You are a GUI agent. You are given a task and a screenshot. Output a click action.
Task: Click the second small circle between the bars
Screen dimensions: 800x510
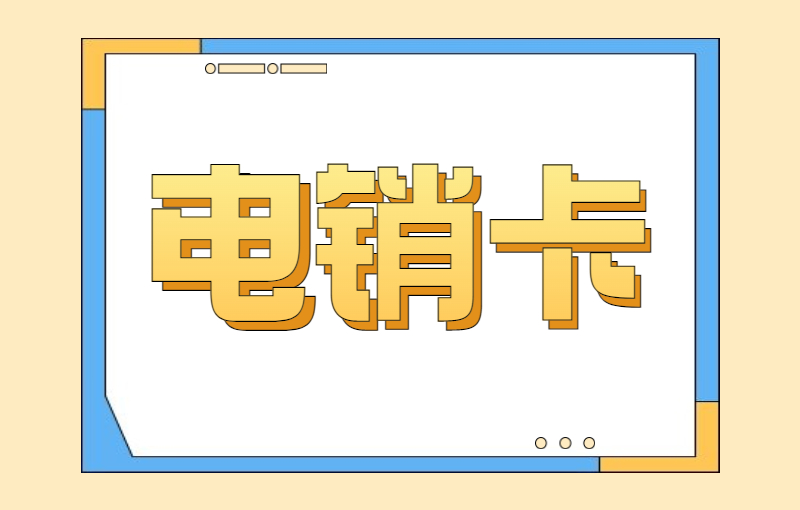coord(273,69)
